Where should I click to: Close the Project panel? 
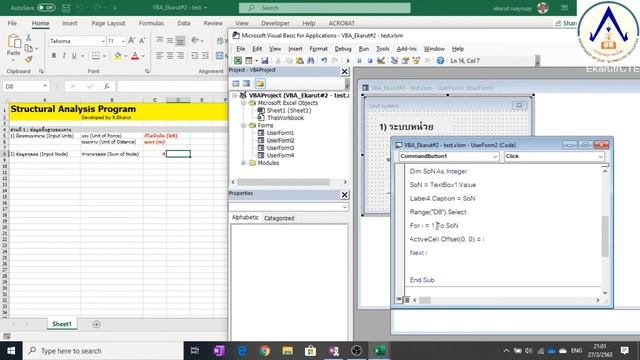click(344, 71)
